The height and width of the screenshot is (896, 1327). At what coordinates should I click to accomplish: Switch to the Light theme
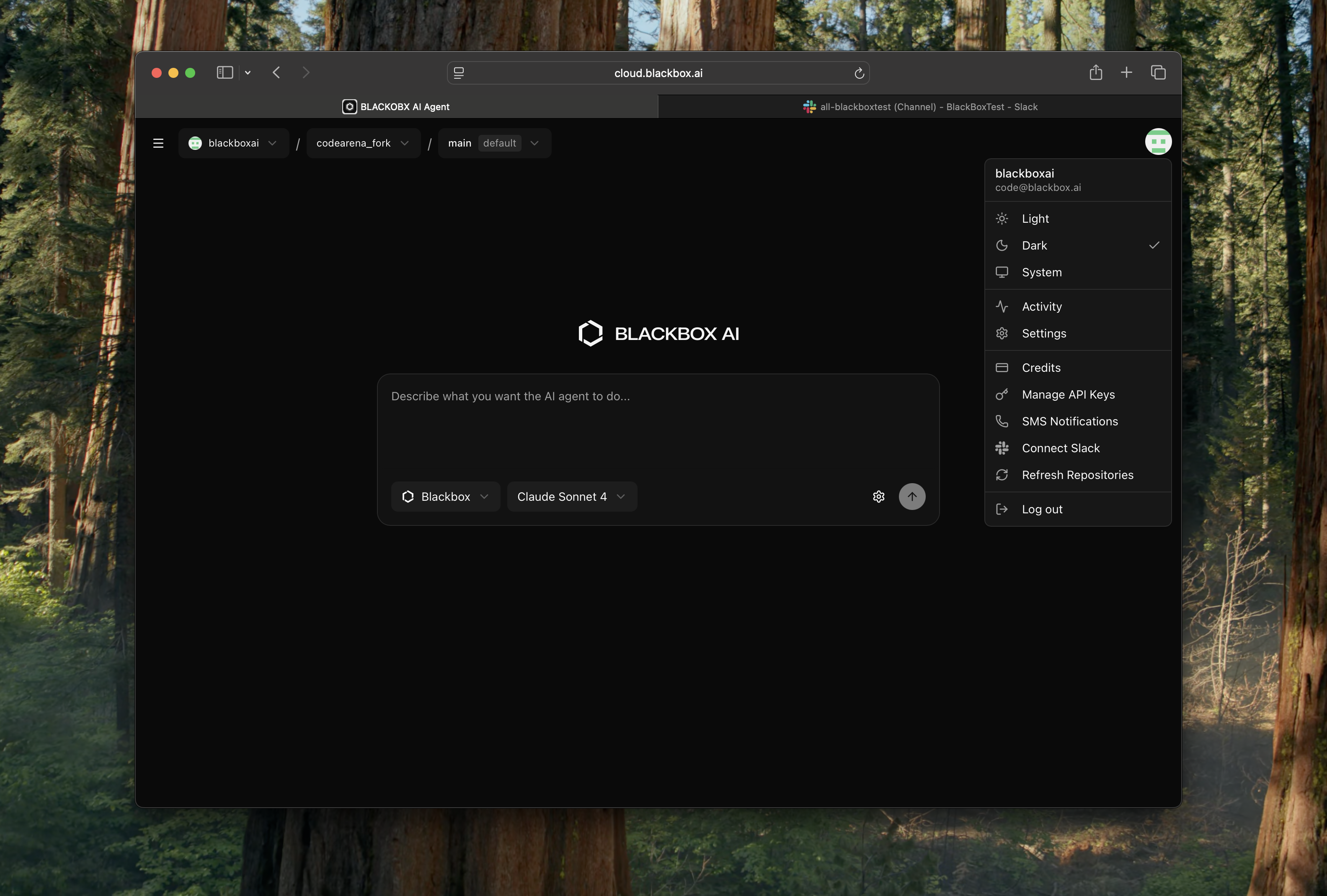[1035, 219]
